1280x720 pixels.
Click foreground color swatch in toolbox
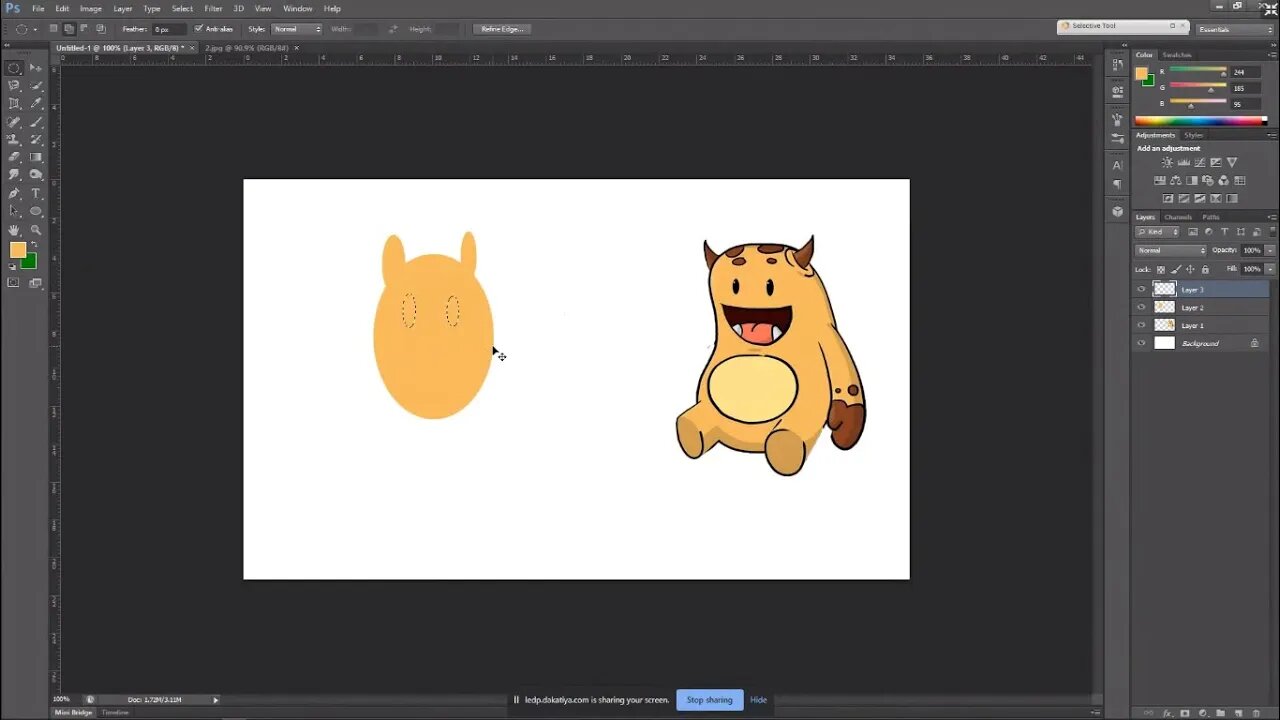[17, 250]
